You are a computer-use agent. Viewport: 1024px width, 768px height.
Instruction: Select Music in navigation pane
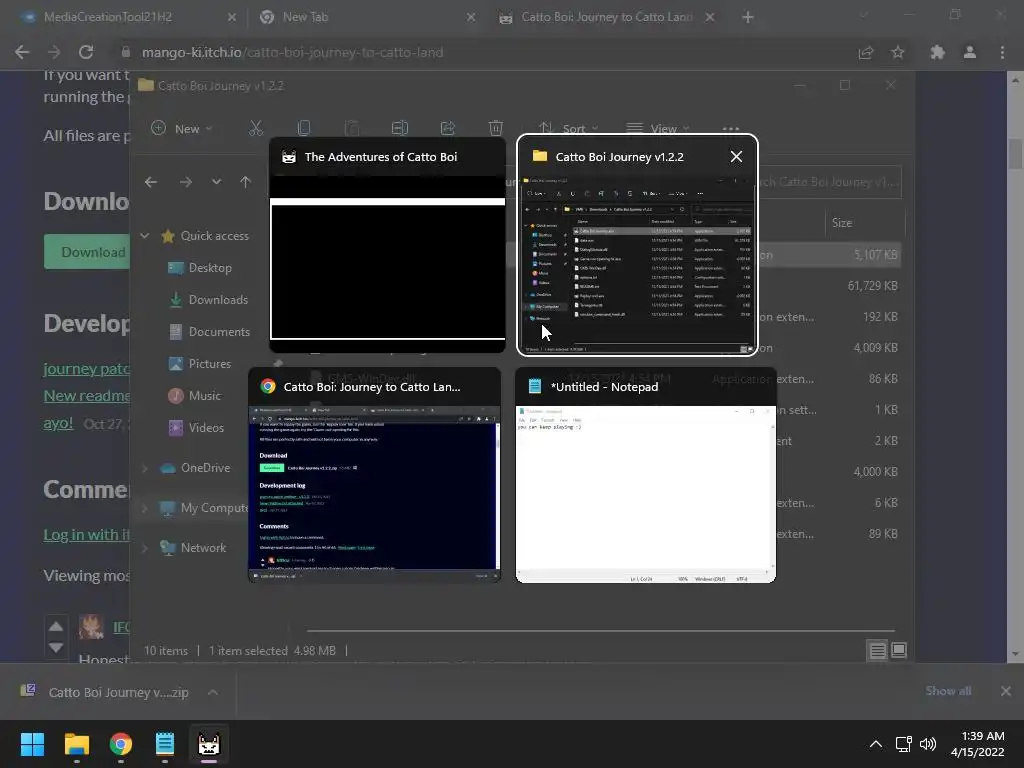(194, 396)
